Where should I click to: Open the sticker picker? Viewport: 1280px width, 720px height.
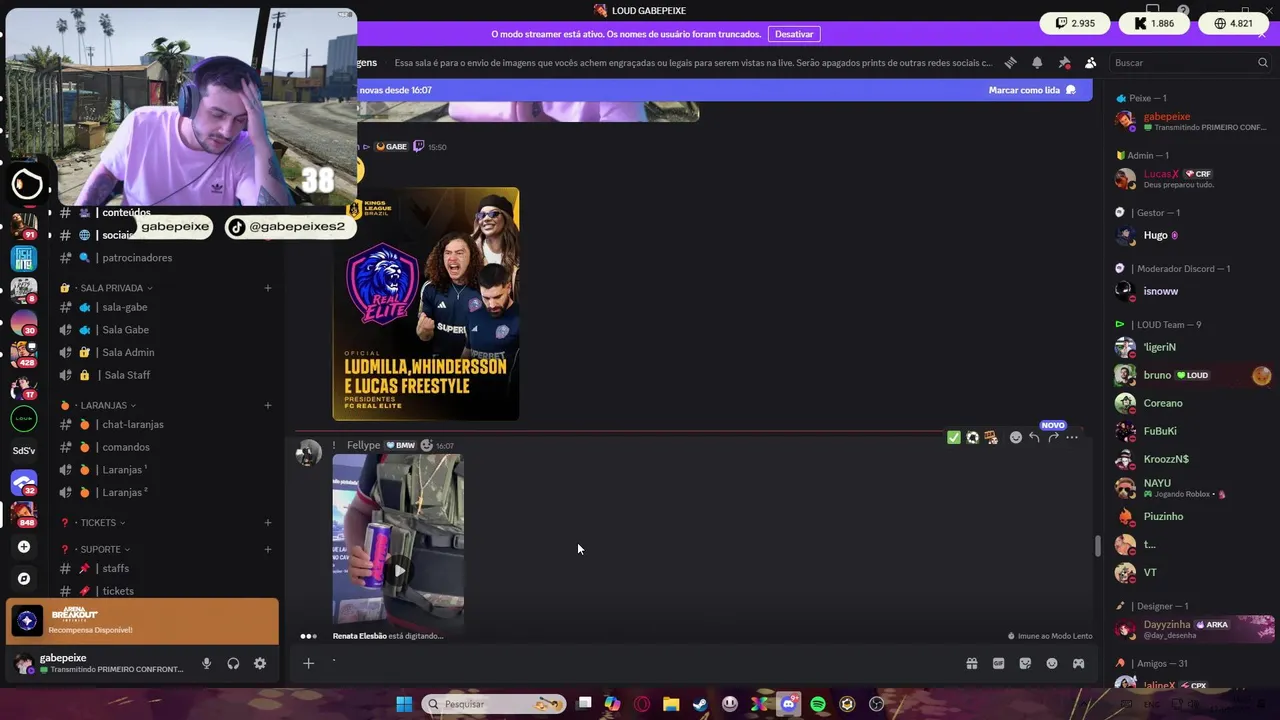[x=1025, y=663]
